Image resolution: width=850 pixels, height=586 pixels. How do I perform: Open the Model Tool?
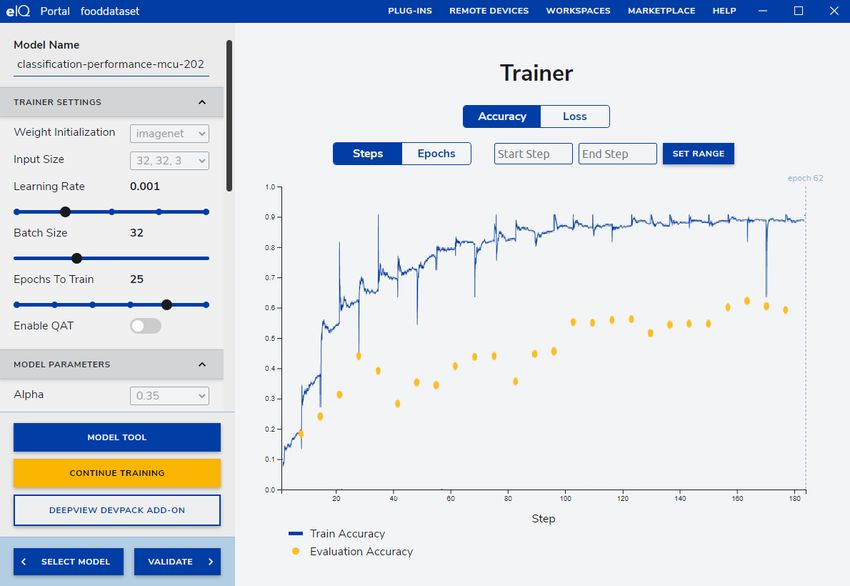117,437
